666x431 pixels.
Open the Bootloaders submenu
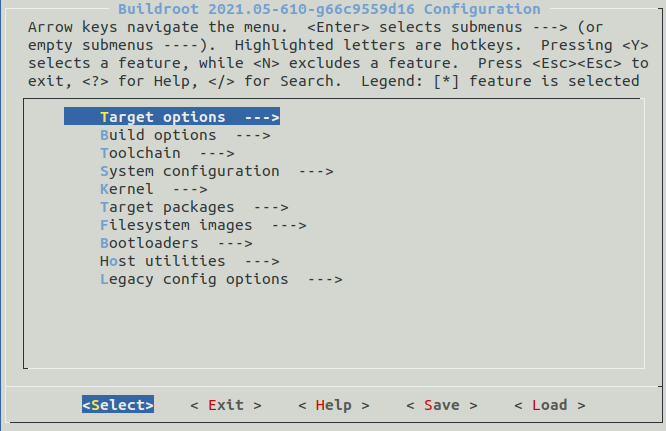(176, 243)
